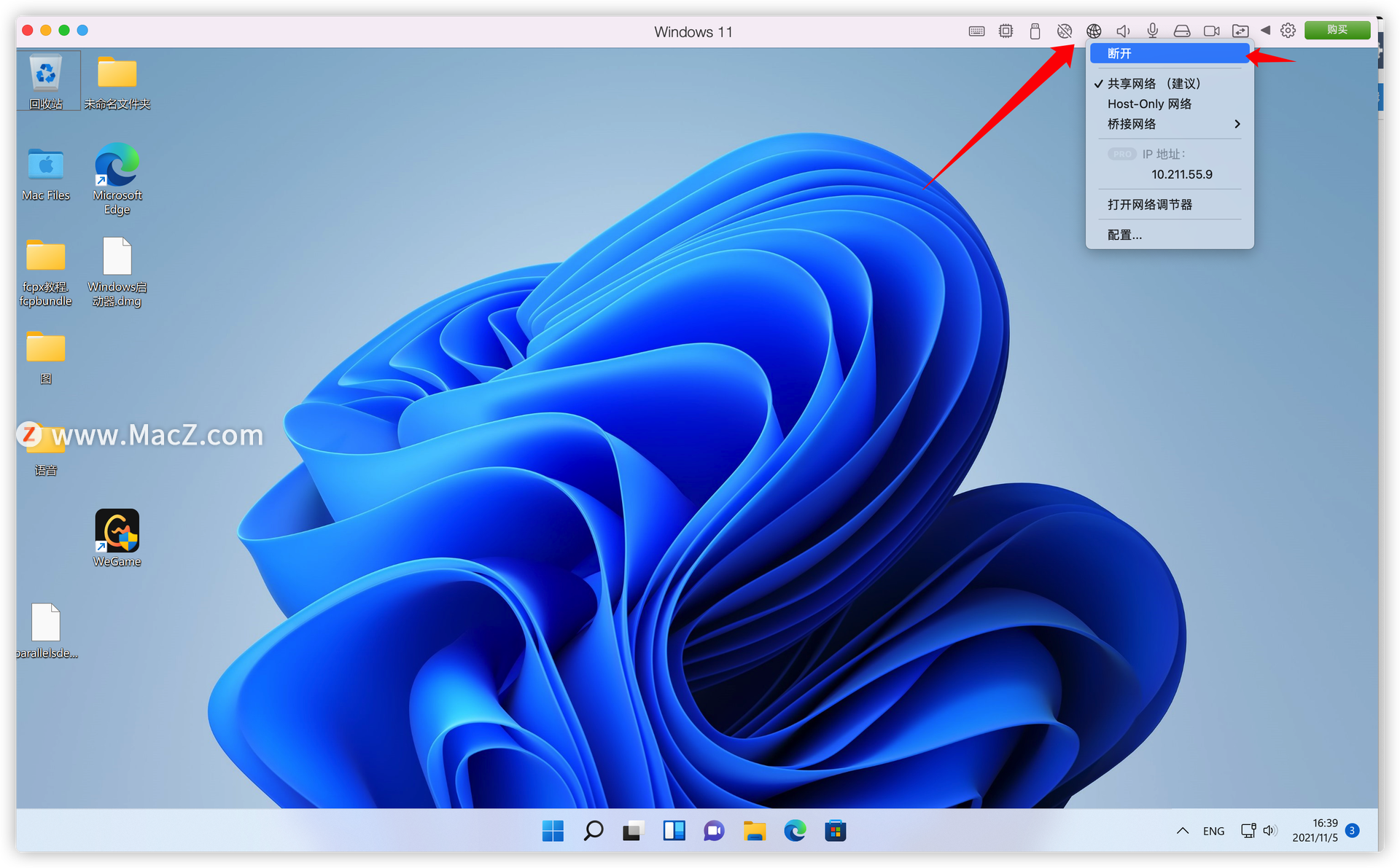Click 断开 to disconnect the network

[x=1119, y=53]
